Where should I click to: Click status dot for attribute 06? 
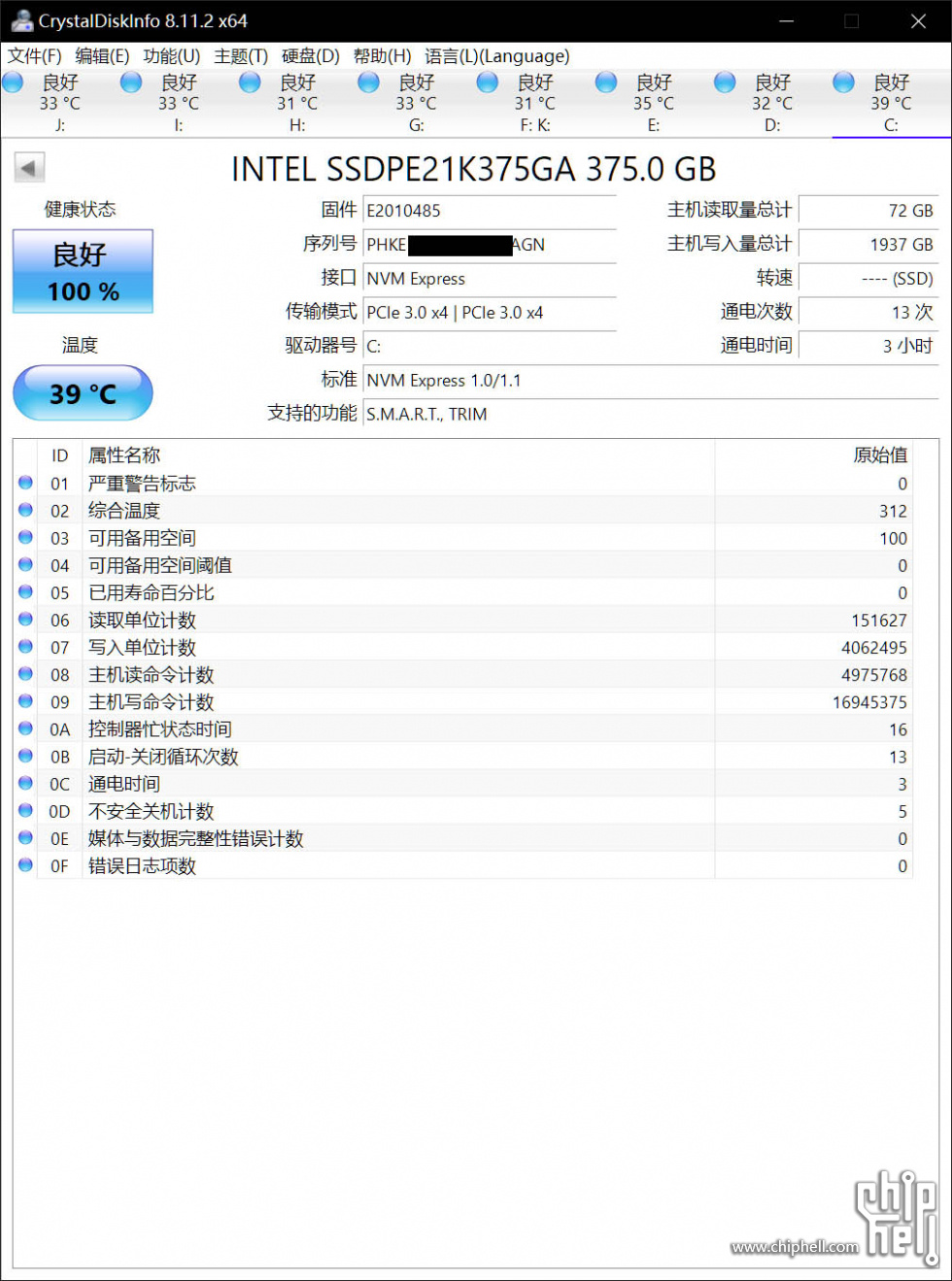coord(25,619)
